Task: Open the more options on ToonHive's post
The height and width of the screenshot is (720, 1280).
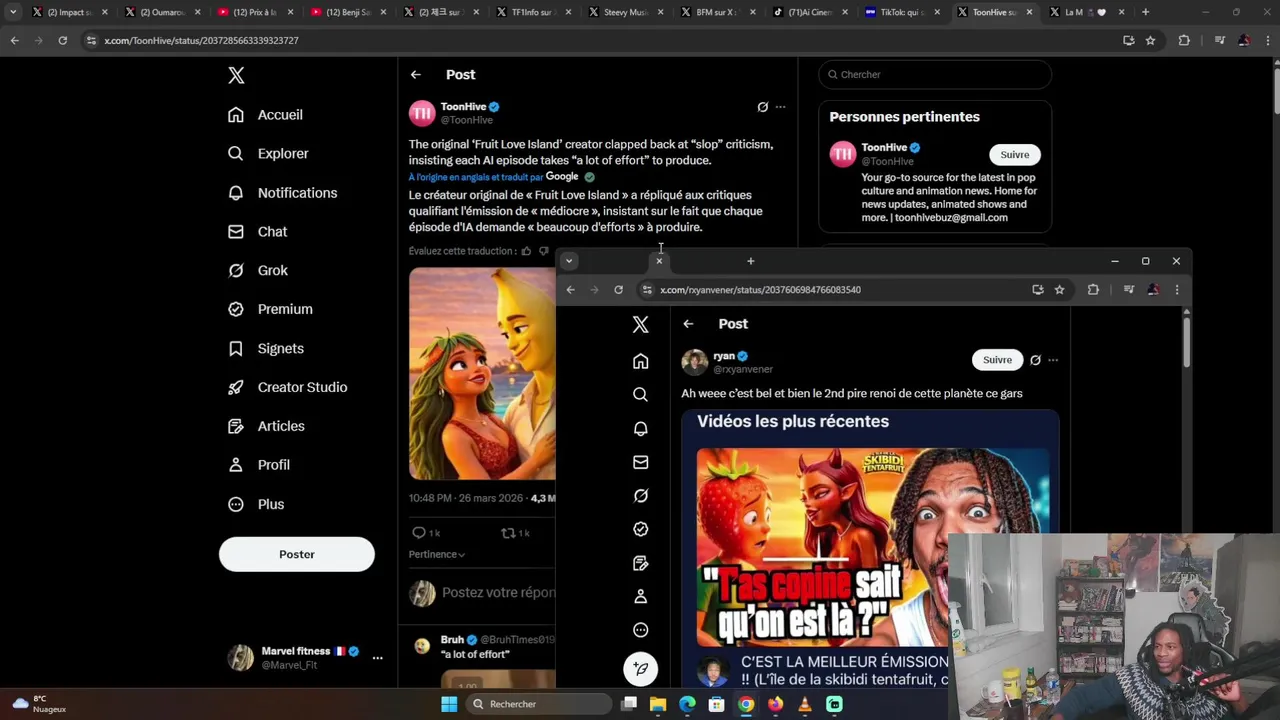Action: [780, 107]
